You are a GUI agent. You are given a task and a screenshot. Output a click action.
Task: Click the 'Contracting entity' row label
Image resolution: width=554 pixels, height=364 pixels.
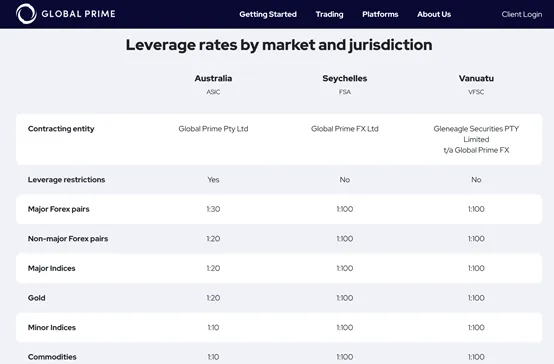coord(61,129)
